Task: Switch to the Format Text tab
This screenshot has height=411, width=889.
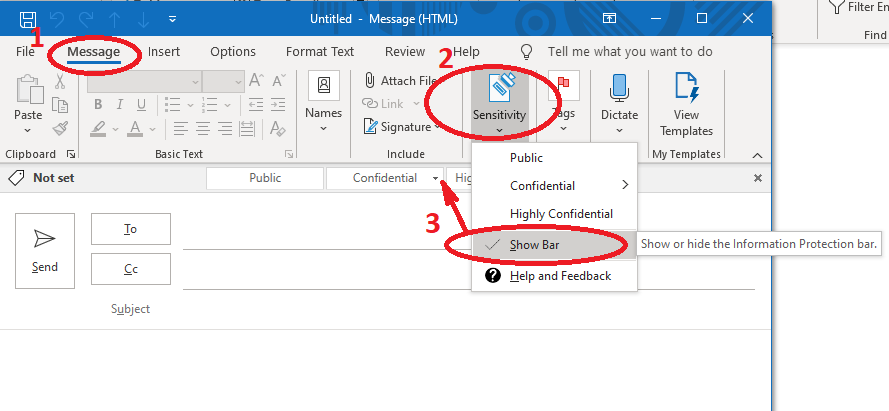Action: click(x=320, y=52)
